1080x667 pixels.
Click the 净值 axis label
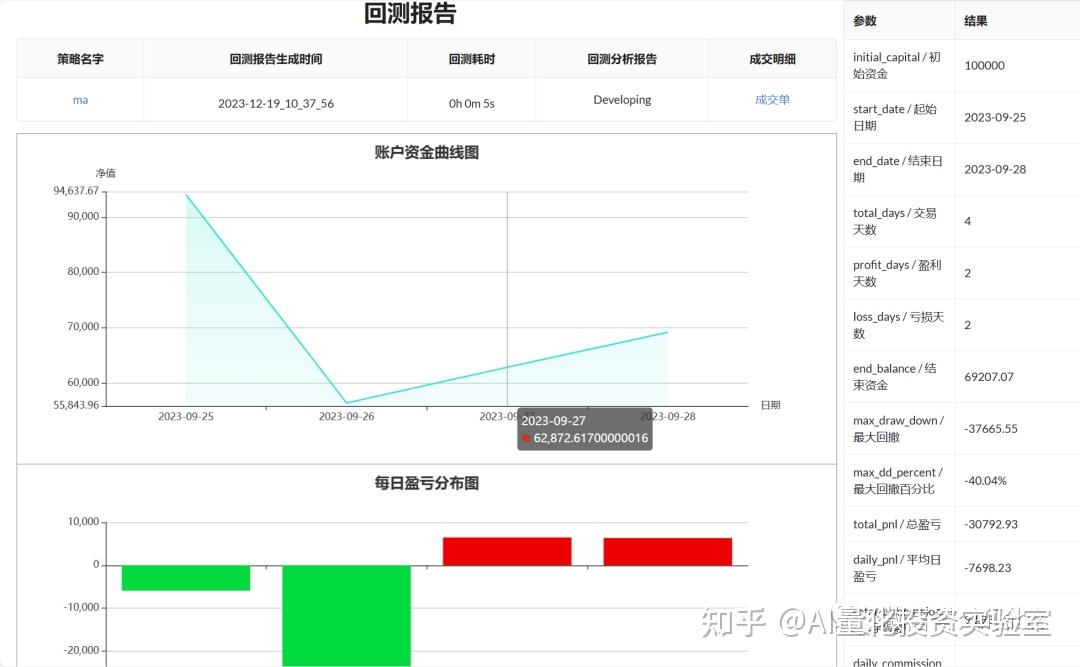click(x=107, y=172)
